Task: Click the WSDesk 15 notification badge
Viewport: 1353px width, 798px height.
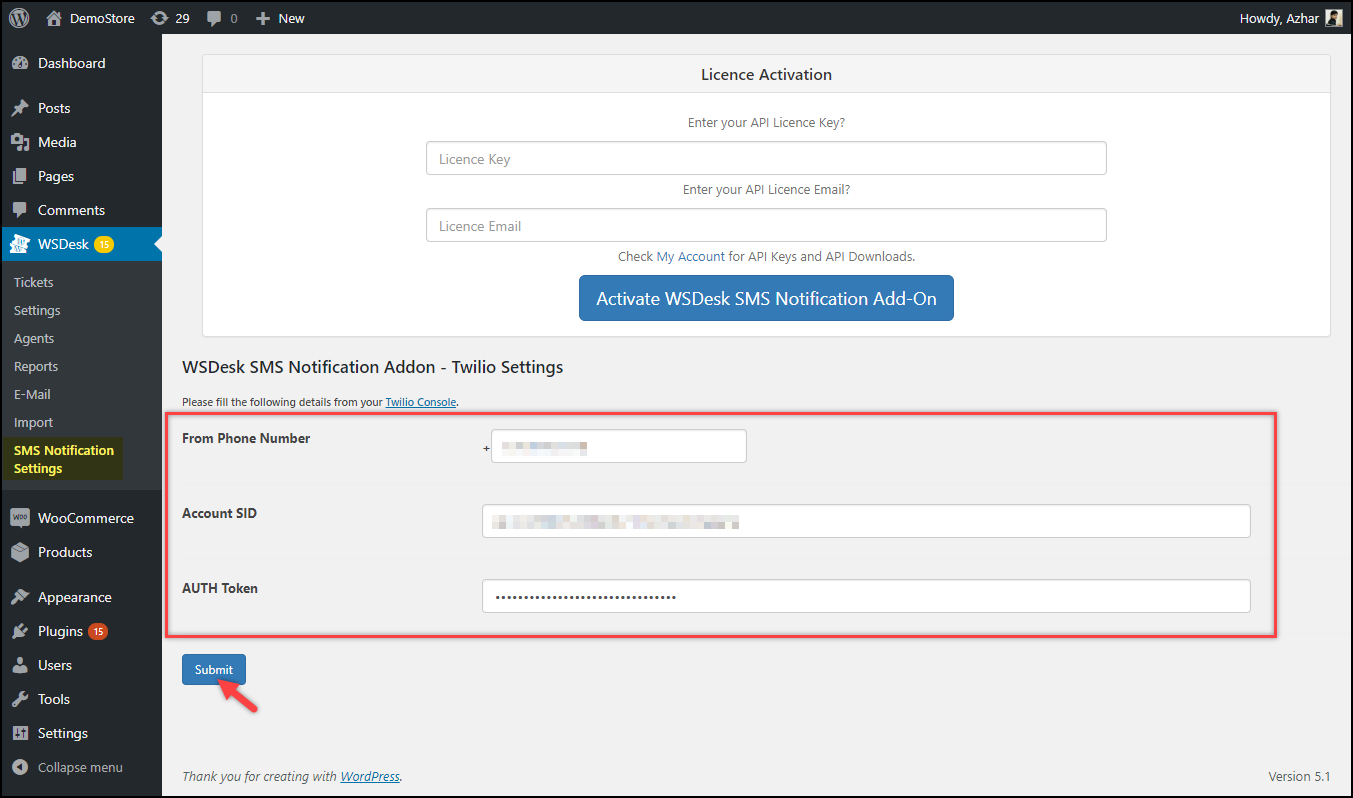Action: tap(104, 244)
